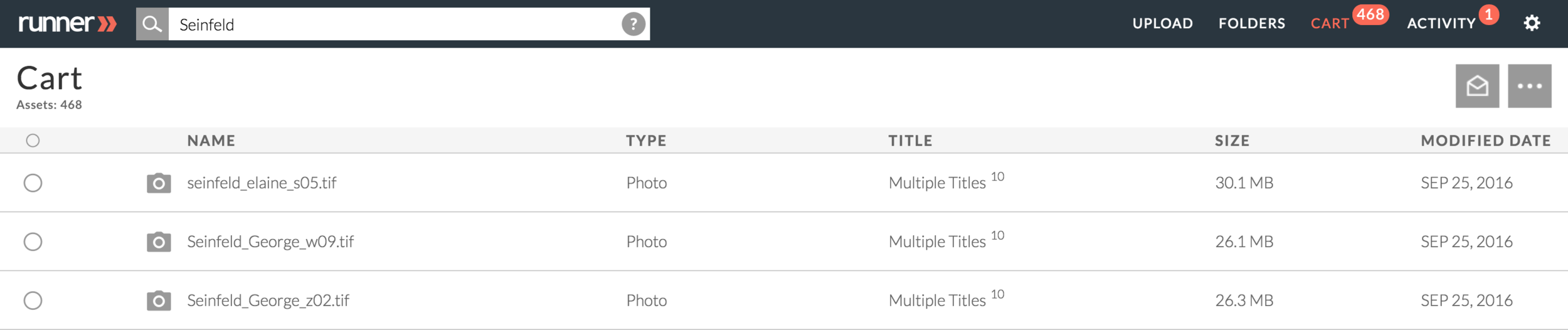Open the seinfeld_elaine_s05.tif file link

click(262, 183)
